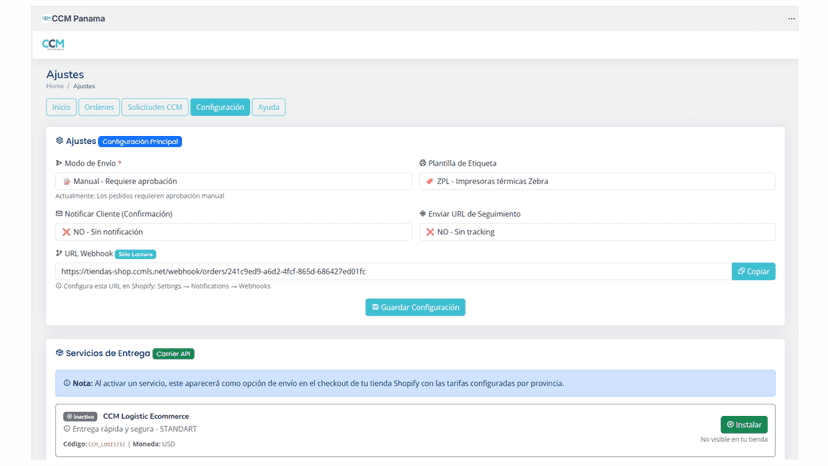Open the Ayuda tab
The image size is (828, 466).
coord(268,107)
